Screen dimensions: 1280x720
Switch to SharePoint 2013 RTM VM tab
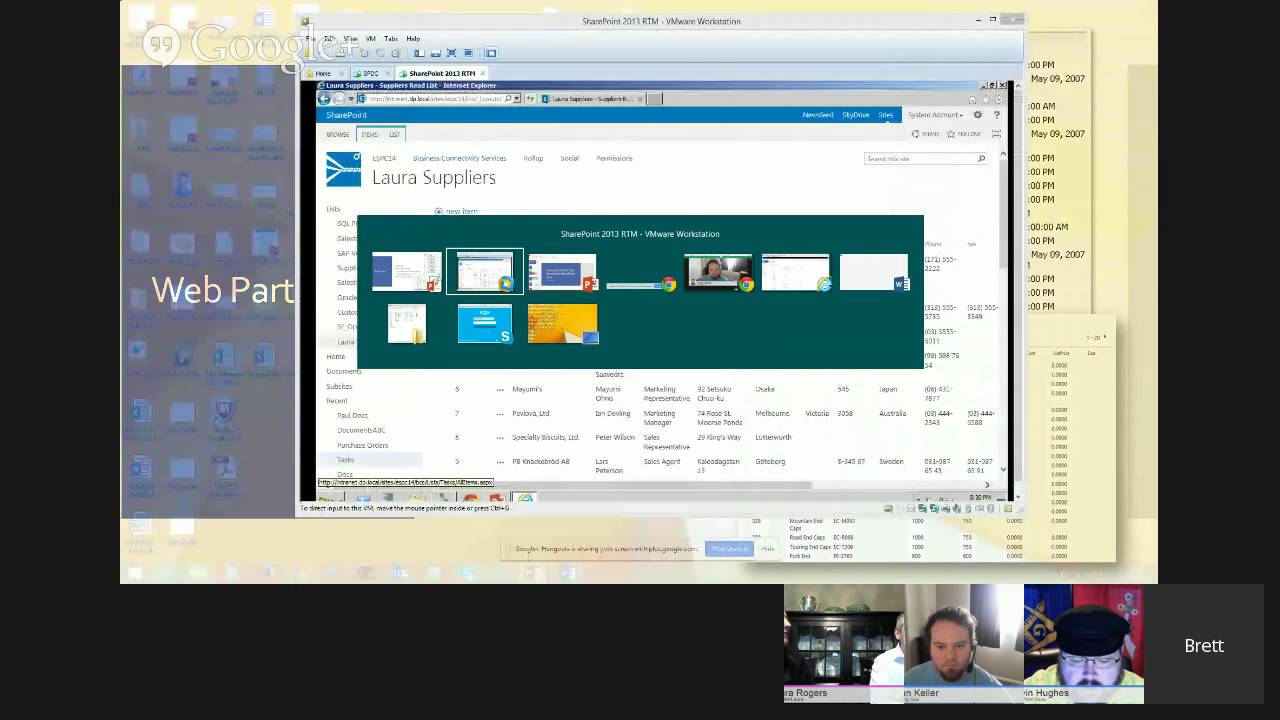point(441,73)
